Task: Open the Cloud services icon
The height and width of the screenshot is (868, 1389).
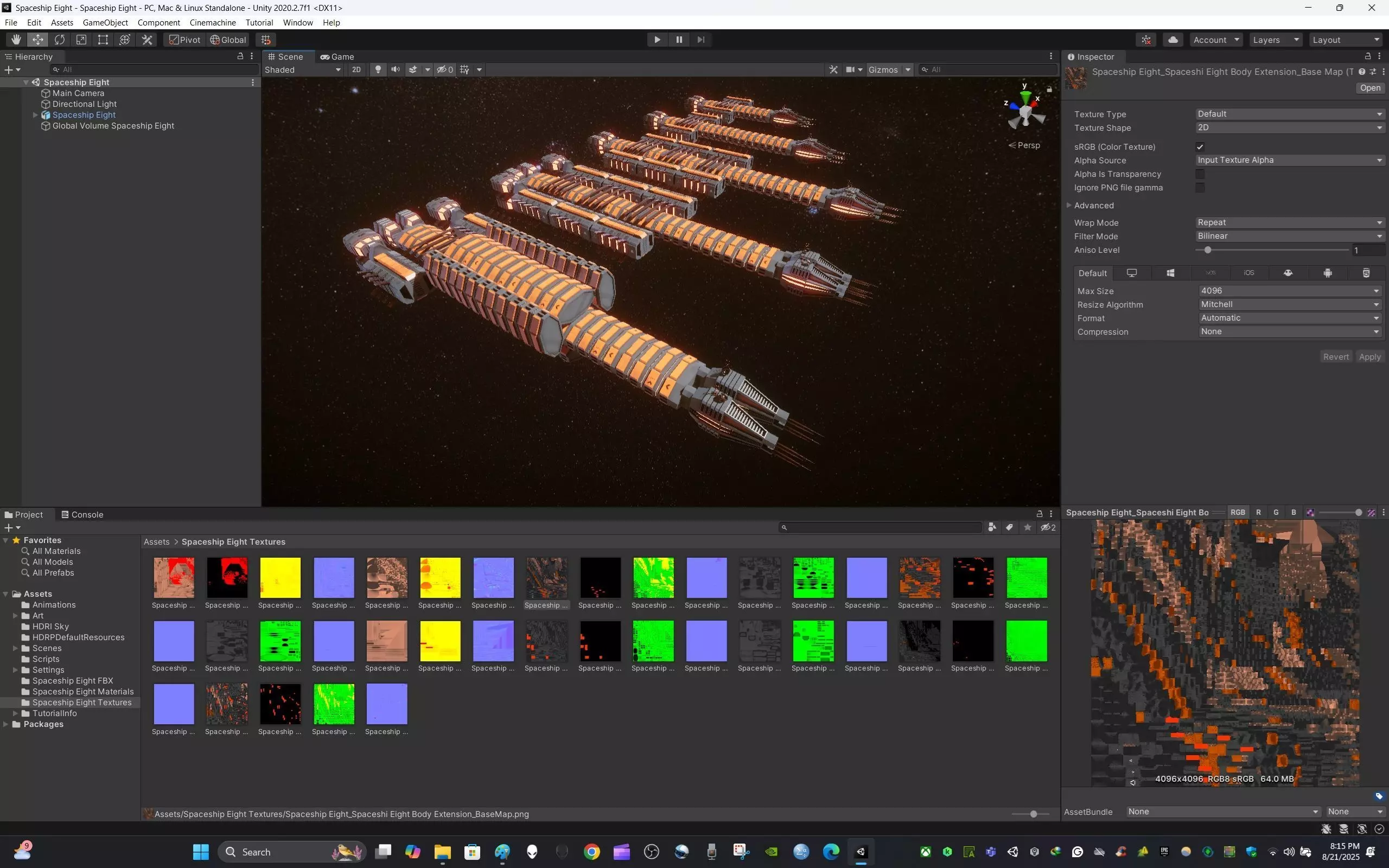Action: coord(1173,40)
